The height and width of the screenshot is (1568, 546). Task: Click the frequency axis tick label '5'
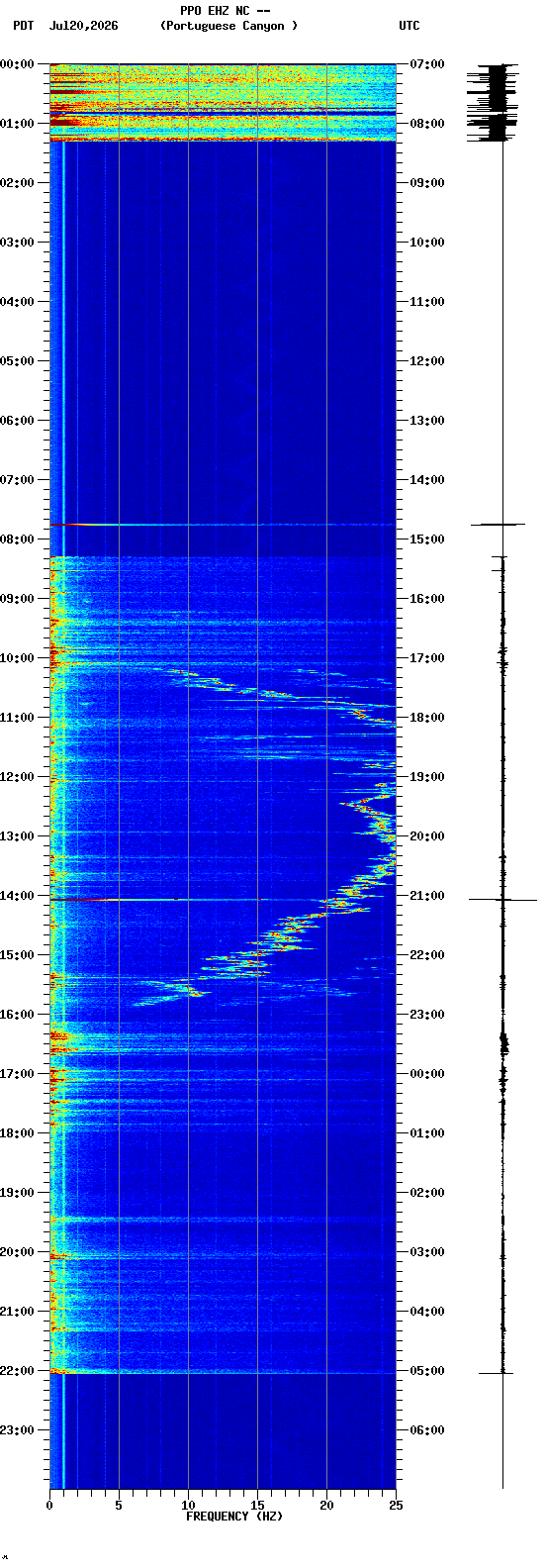coord(119,1506)
